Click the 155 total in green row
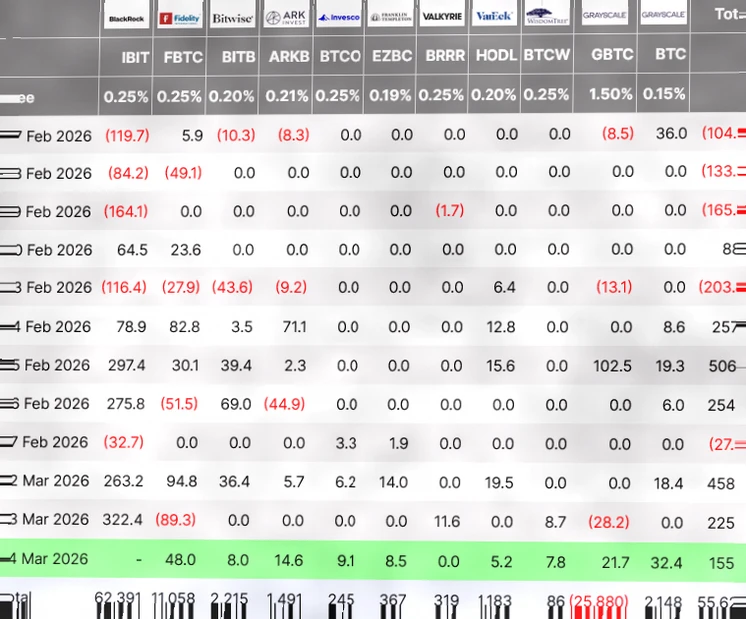Image resolution: width=746 pixels, height=619 pixels. (721, 563)
